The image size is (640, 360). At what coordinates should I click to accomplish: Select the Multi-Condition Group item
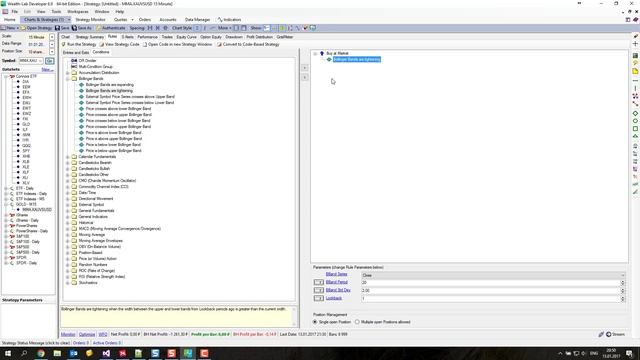pyautogui.click(x=95, y=67)
